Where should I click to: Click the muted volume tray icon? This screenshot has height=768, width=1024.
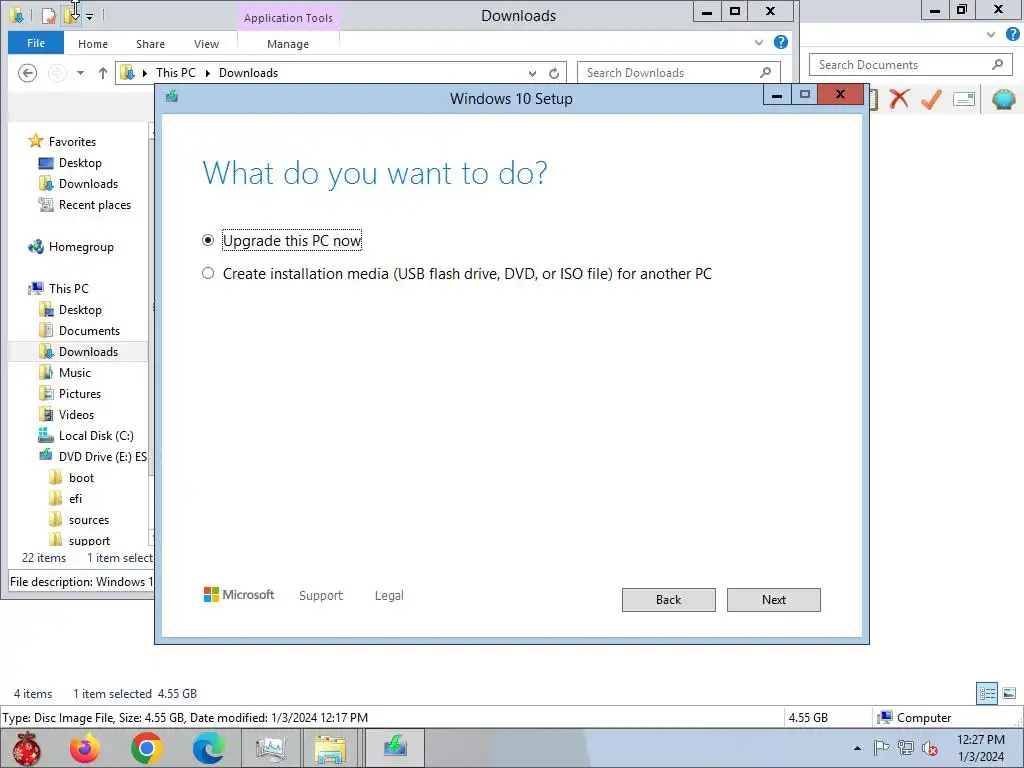[930, 748]
